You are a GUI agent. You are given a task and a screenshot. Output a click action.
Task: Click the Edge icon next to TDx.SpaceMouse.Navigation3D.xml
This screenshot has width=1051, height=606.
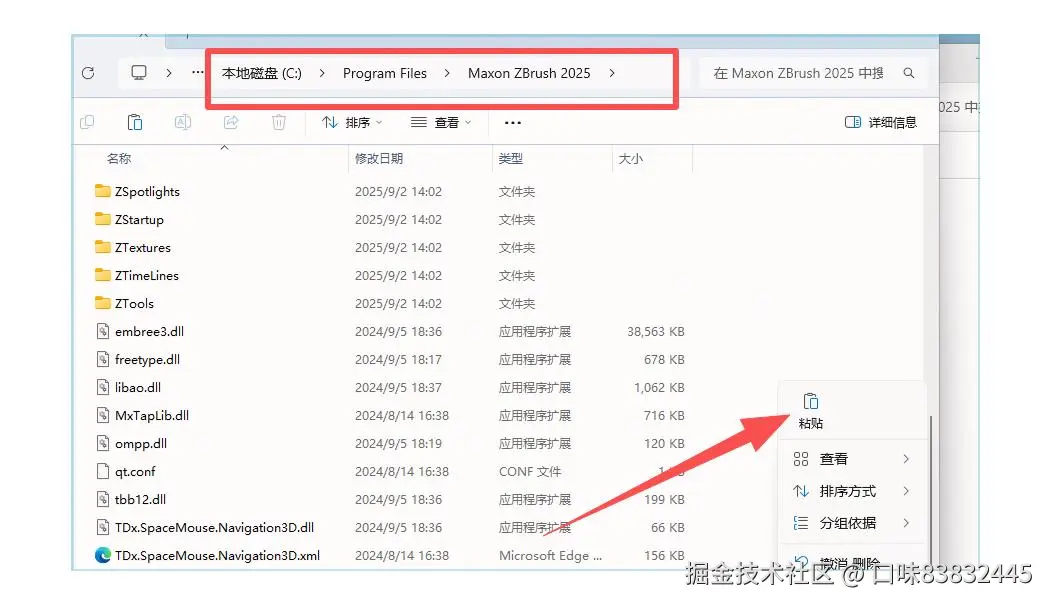click(x=105, y=555)
